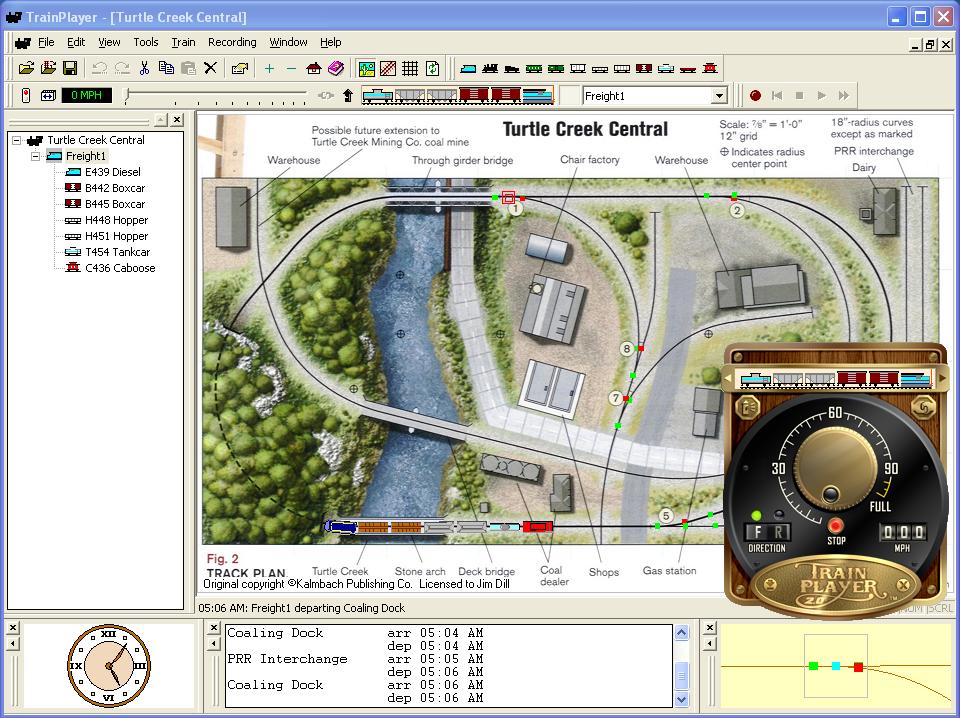Open the Train menu
This screenshot has width=960, height=718.
tap(183, 42)
